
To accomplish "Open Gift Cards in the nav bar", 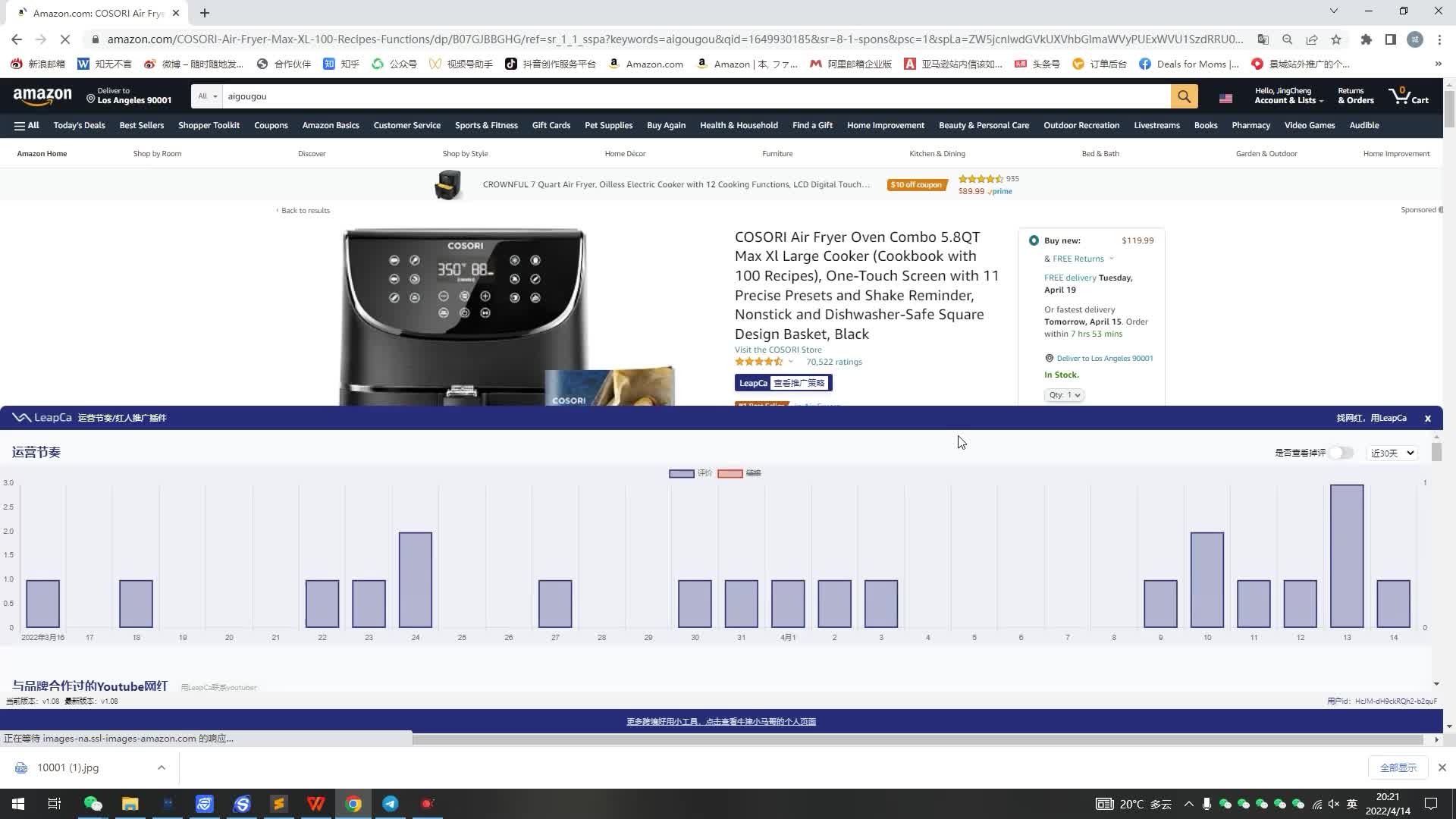I will (551, 126).
